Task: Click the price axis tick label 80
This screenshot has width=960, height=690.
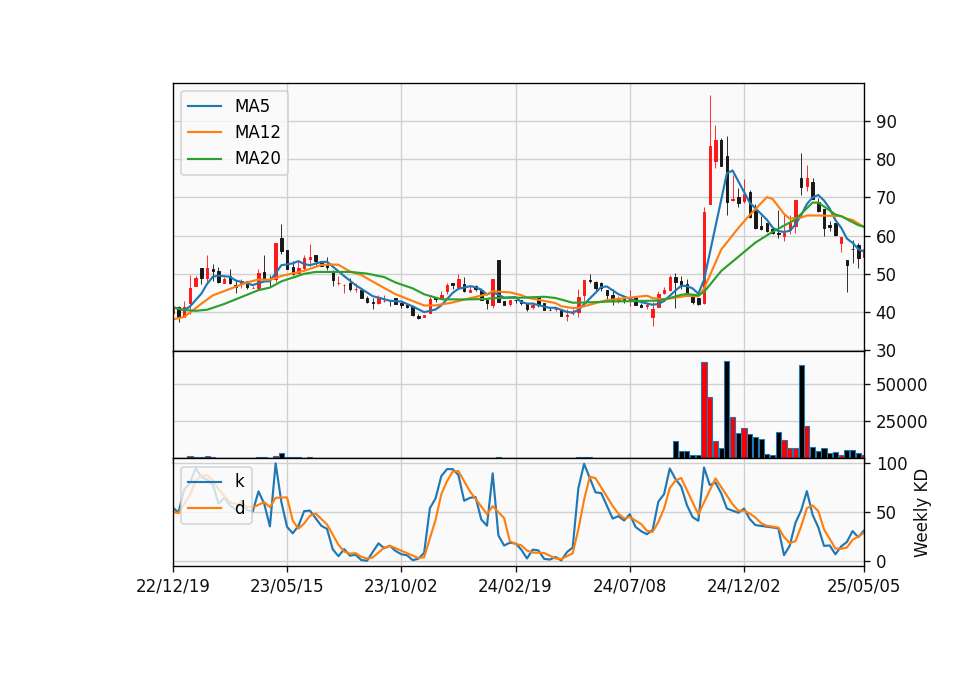Action: [886, 160]
